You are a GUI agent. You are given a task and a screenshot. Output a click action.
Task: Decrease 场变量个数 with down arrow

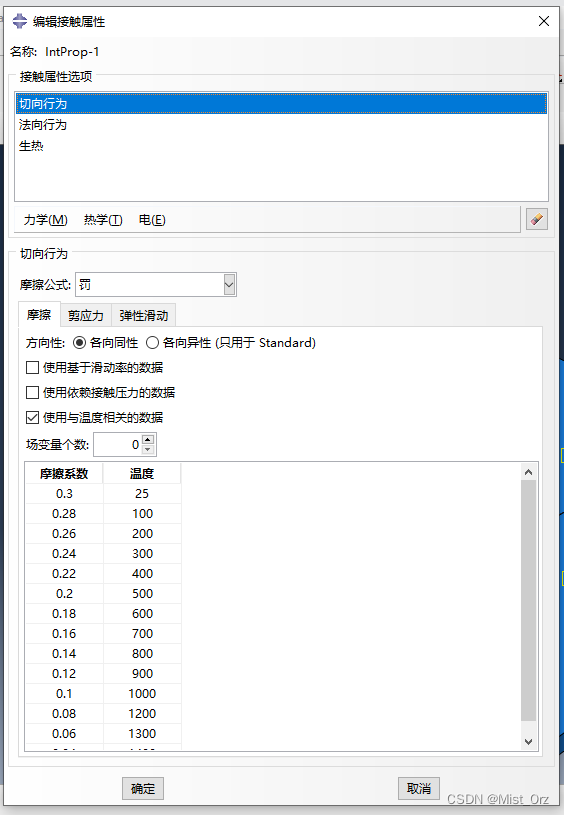pyautogui.click(x=148, y=450)
